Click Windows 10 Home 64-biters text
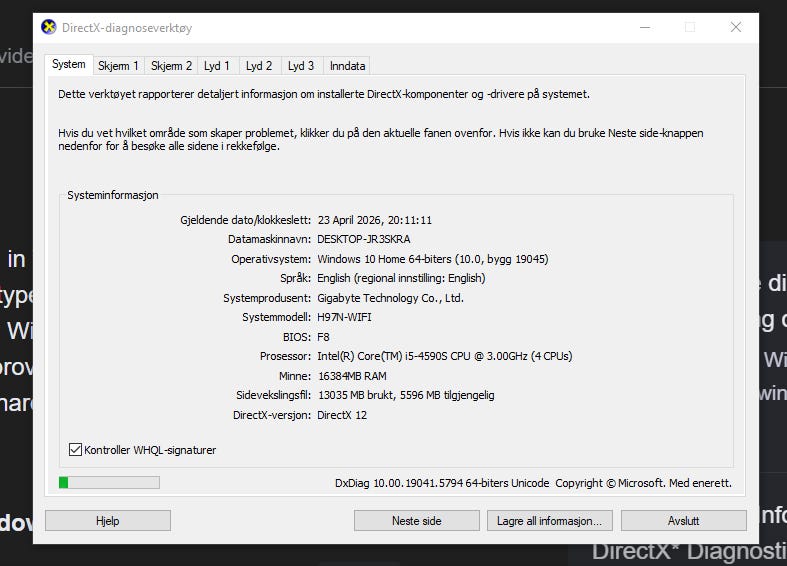Screen dimensions: 787x566 (433, 259)
